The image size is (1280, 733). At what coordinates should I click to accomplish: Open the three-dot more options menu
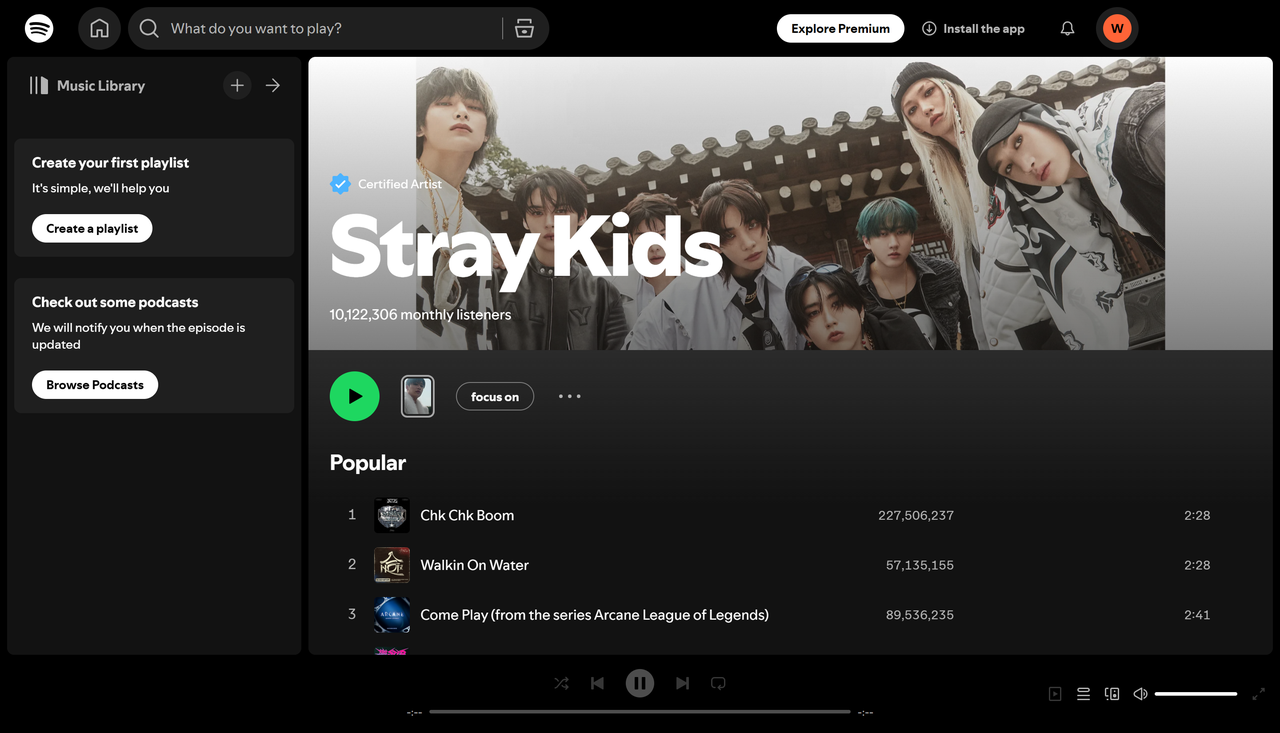[x=569, y=396]
